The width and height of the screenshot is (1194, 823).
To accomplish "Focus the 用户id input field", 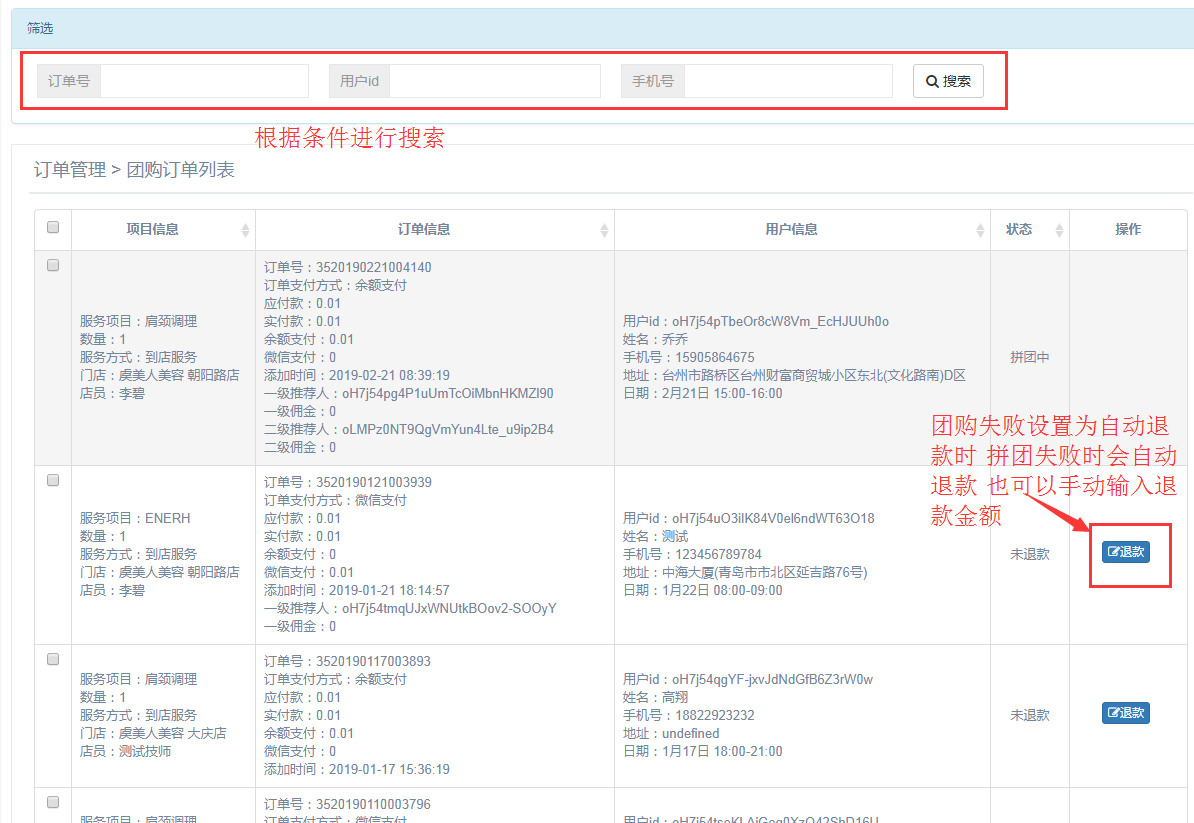I will [494, 81].
